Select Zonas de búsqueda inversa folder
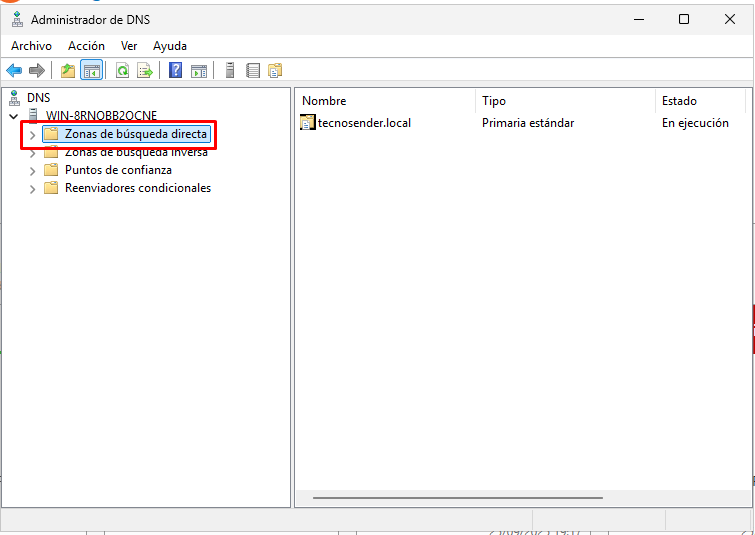This screenshot has width=755, height=535. coord(136,152)
